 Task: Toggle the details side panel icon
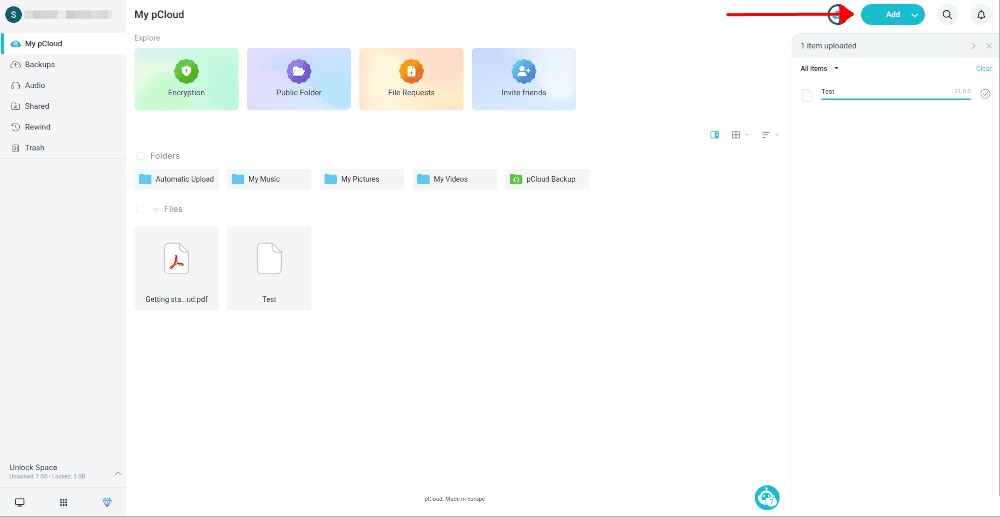(x=715, y=135)
